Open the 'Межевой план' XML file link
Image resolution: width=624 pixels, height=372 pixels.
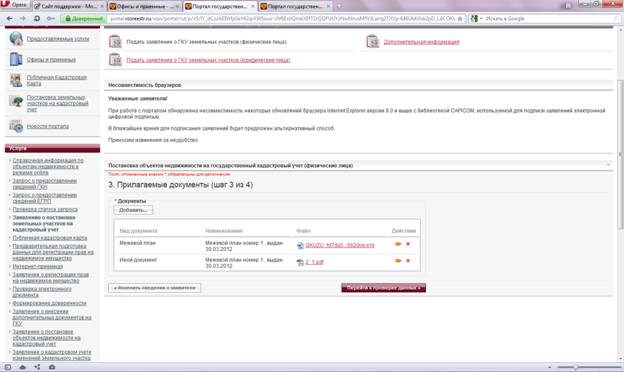tap(340, 245)
